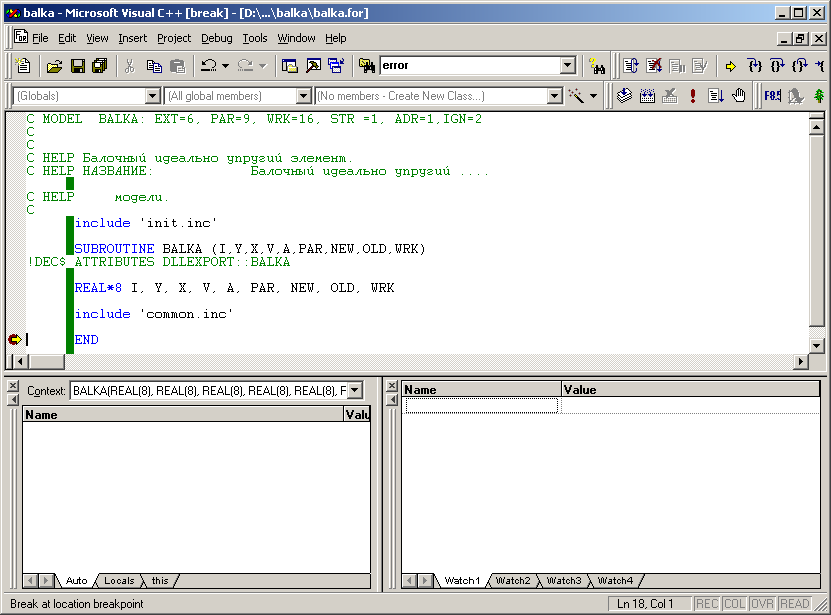Click the empty Name cell in Watch1

(481, 405)
